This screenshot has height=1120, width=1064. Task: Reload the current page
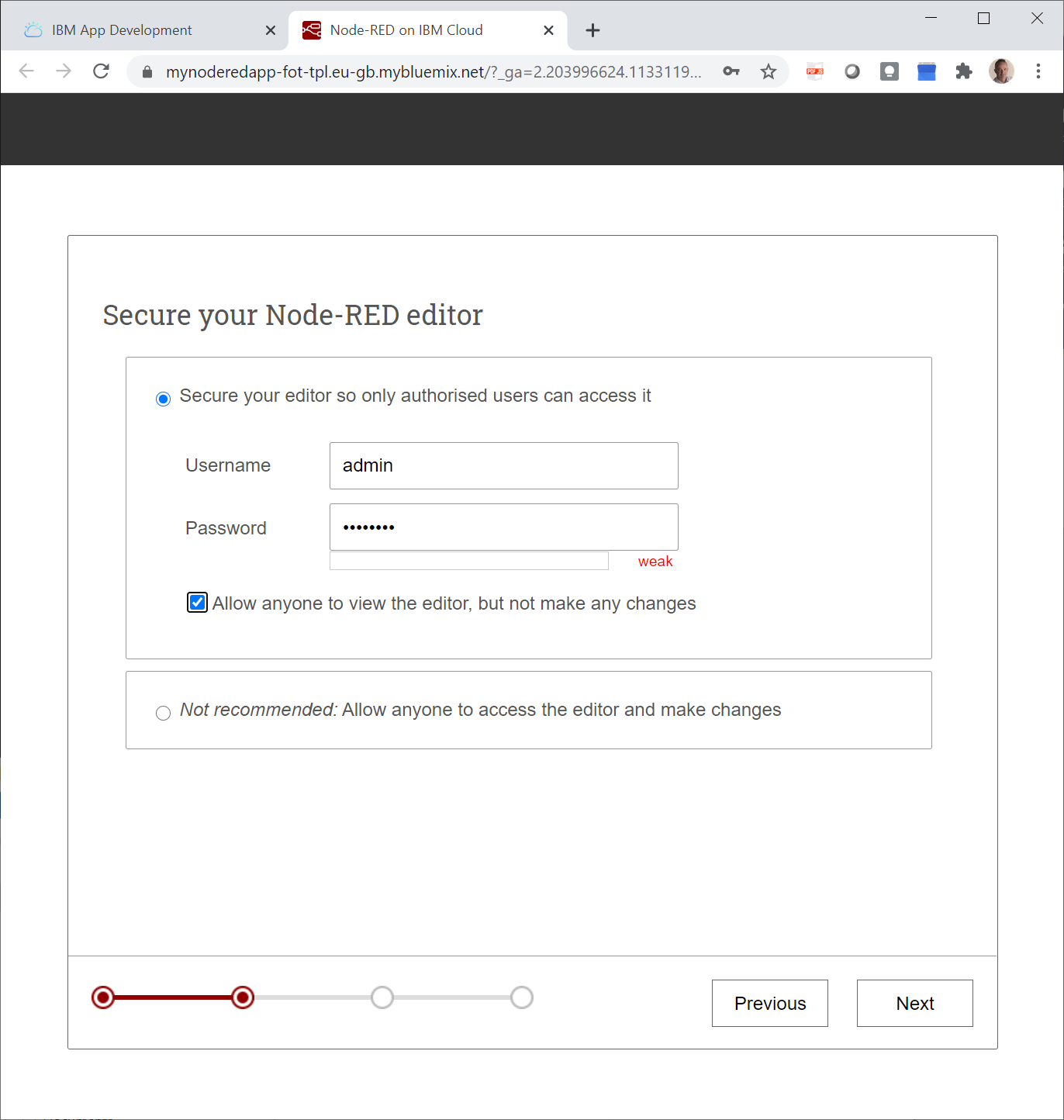tap(101, 71)
